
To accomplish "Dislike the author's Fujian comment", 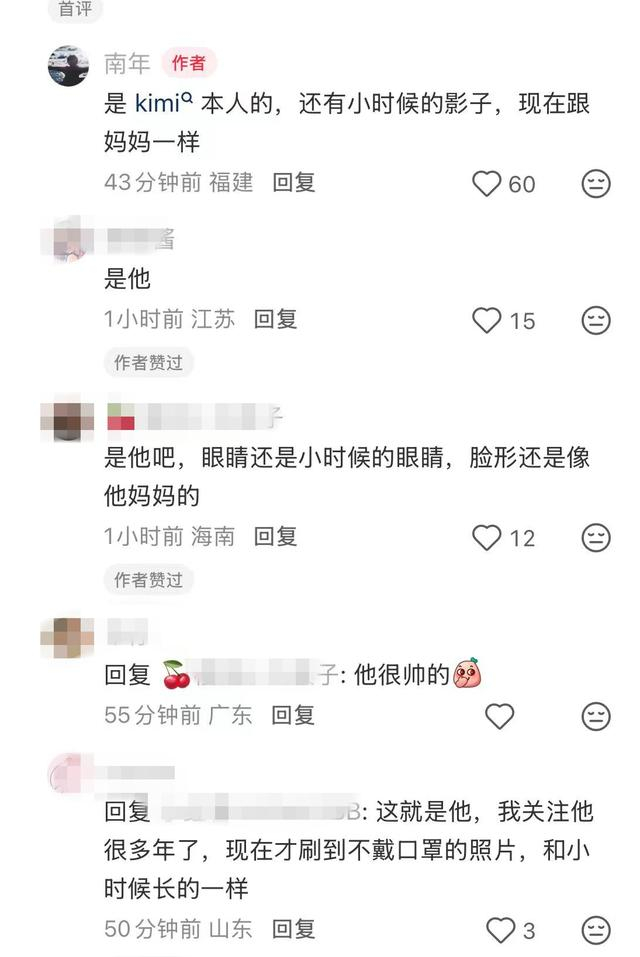I will (595, 184).
